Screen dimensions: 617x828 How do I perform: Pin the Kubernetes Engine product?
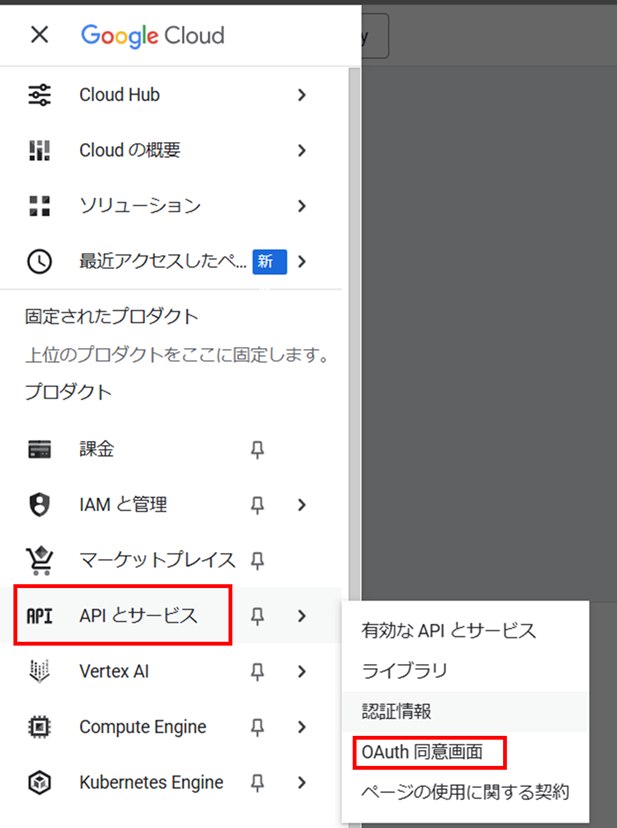(x=257, y=783)
